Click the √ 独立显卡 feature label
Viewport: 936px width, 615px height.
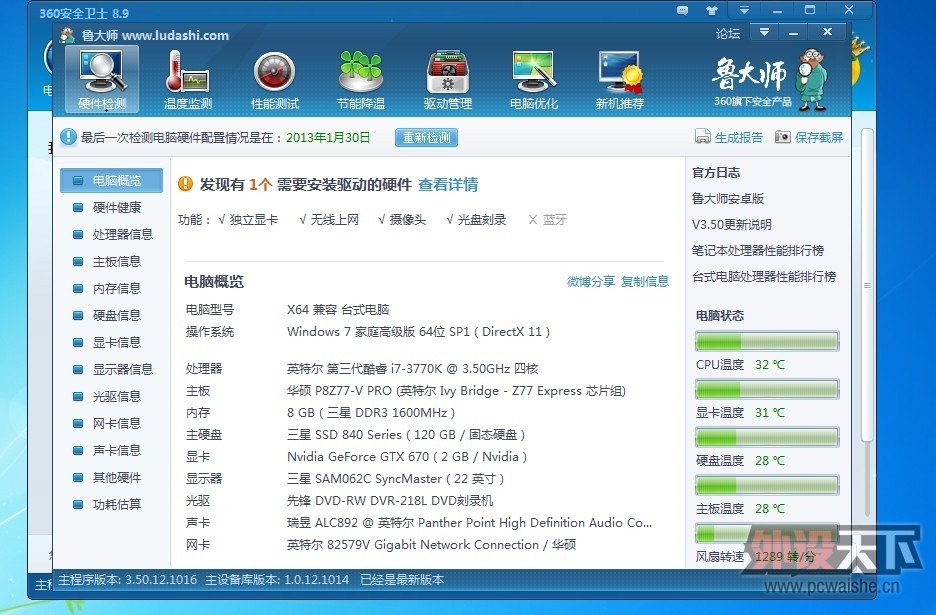pos(248,220)
